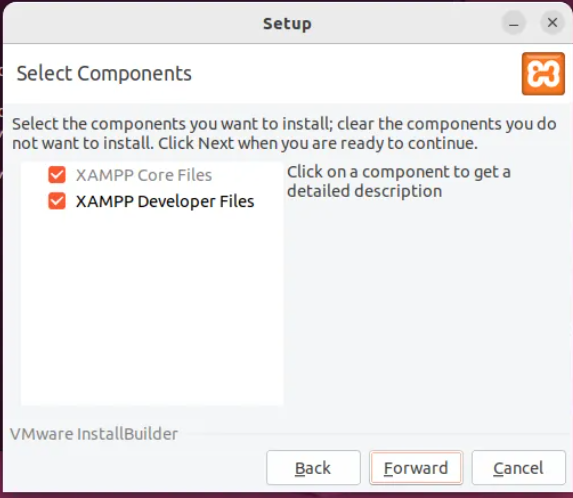This screenshot has width=573, height=498.
Task: Click the desktop wallpaper below the Setup window
Action: pyautogui.click(x=286, y=495)
